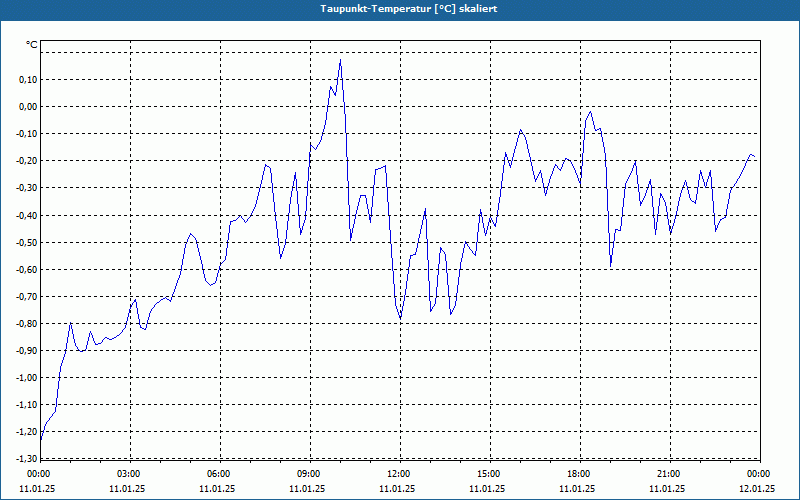Viewport: 800px width, 500px height.
Task: Click the '-1,30' y-axis label
Action: pos(27,458)
